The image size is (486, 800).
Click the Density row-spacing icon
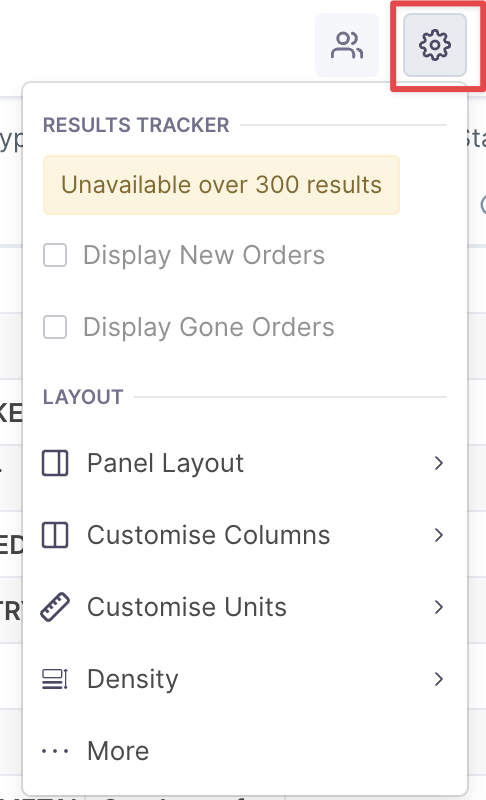pos(55,679)
